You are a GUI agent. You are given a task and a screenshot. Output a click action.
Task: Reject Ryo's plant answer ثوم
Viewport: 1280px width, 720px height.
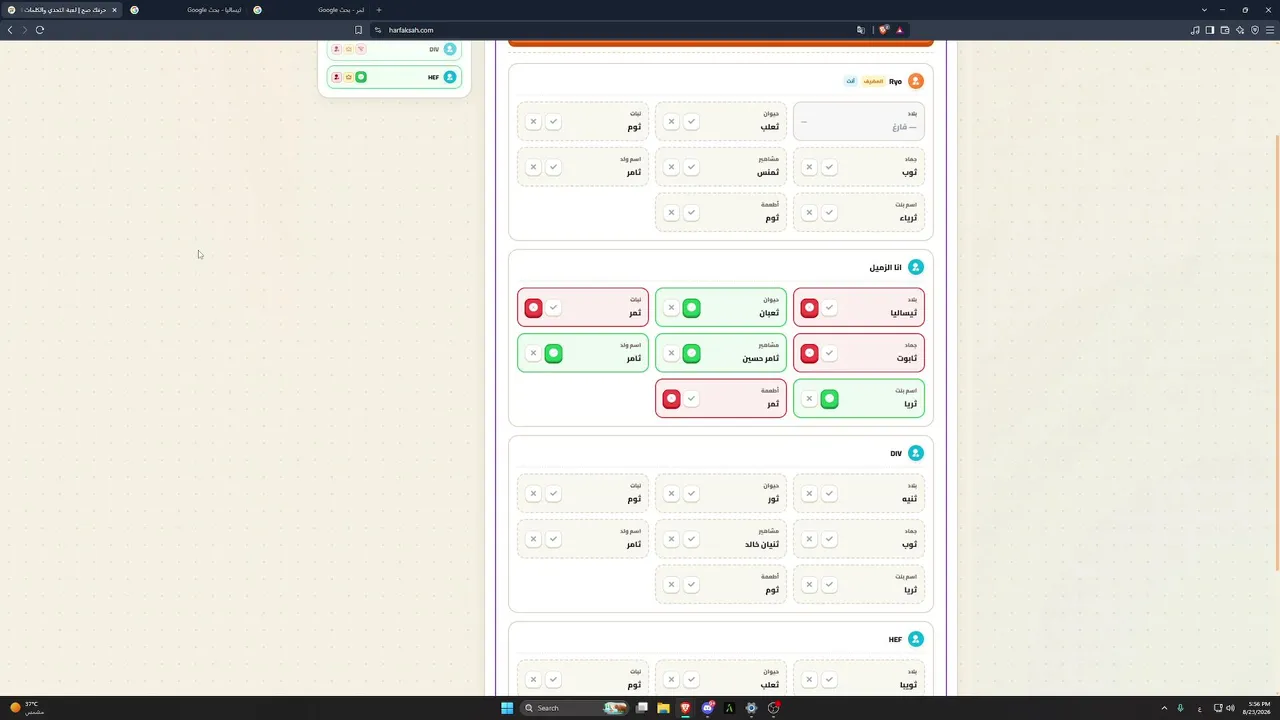point(533,122)
